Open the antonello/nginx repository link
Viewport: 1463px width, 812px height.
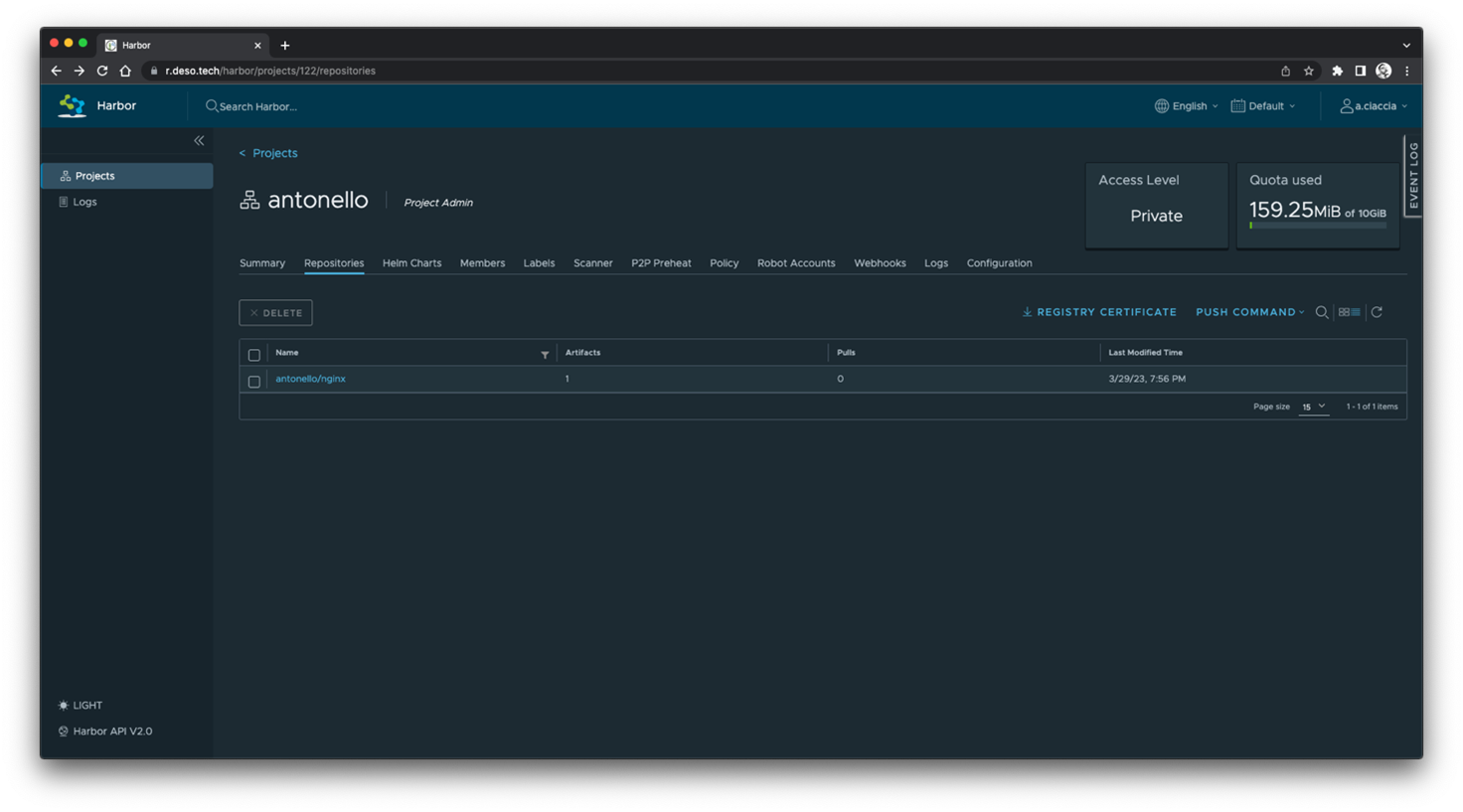click(x=310, y=379)
